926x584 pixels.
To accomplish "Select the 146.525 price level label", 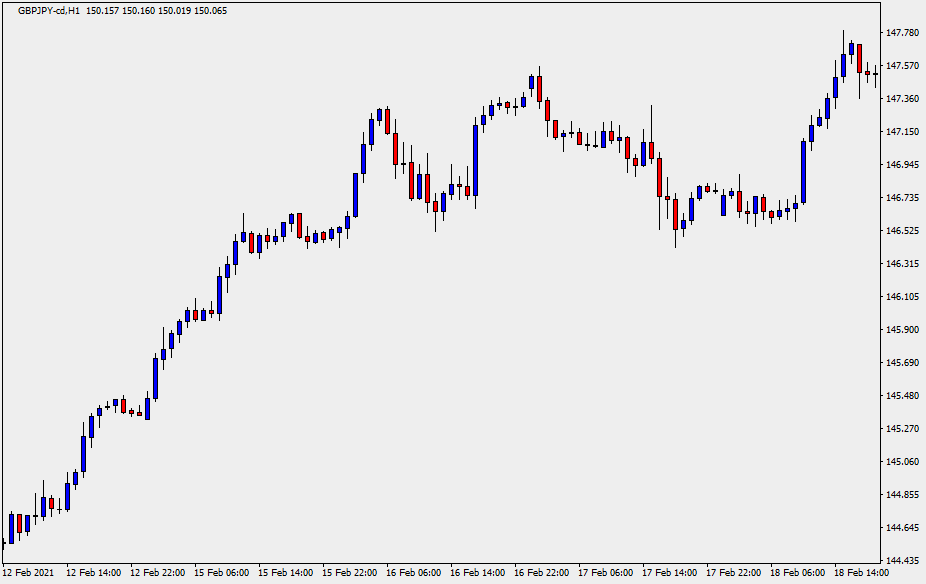I will (902, 231).
